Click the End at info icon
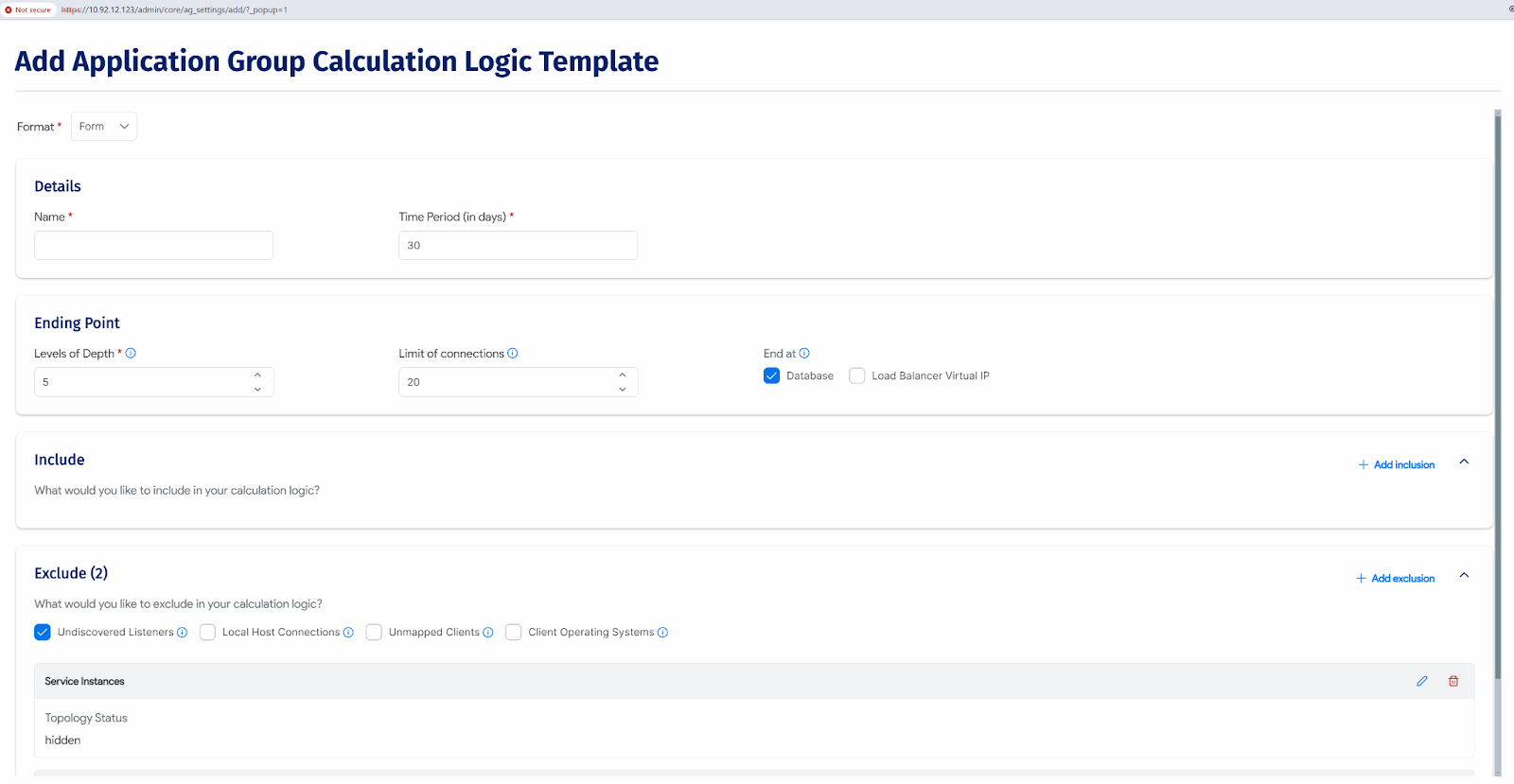The height and width of the screenshot is (784, 1514). click(804, 354)
